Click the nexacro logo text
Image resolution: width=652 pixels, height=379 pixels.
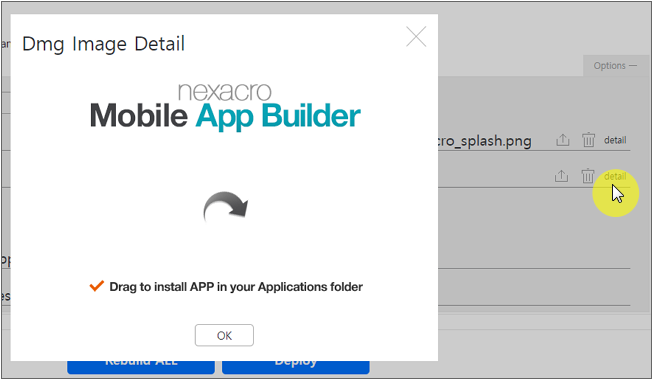tap(225, 92)
